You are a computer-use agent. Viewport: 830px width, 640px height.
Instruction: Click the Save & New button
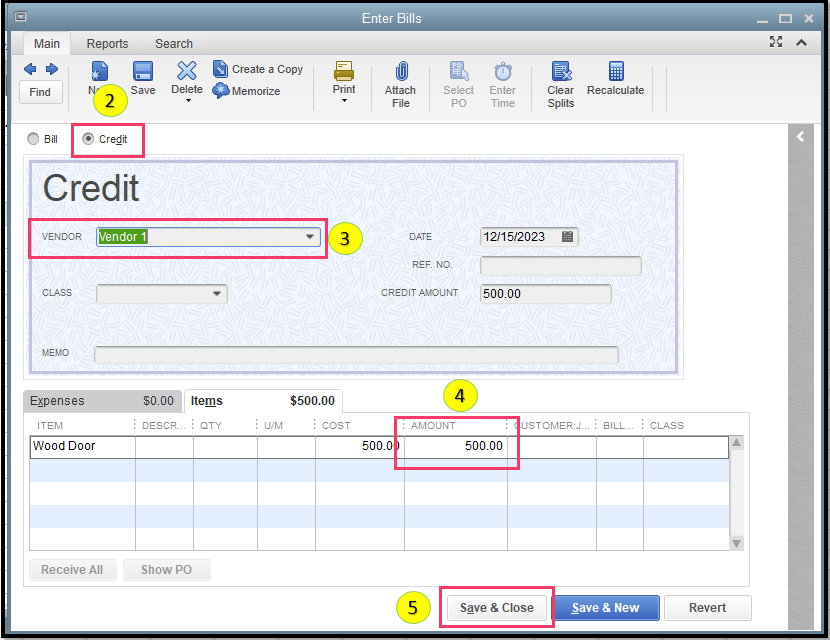pyautogui.click(x=606, y=608)
